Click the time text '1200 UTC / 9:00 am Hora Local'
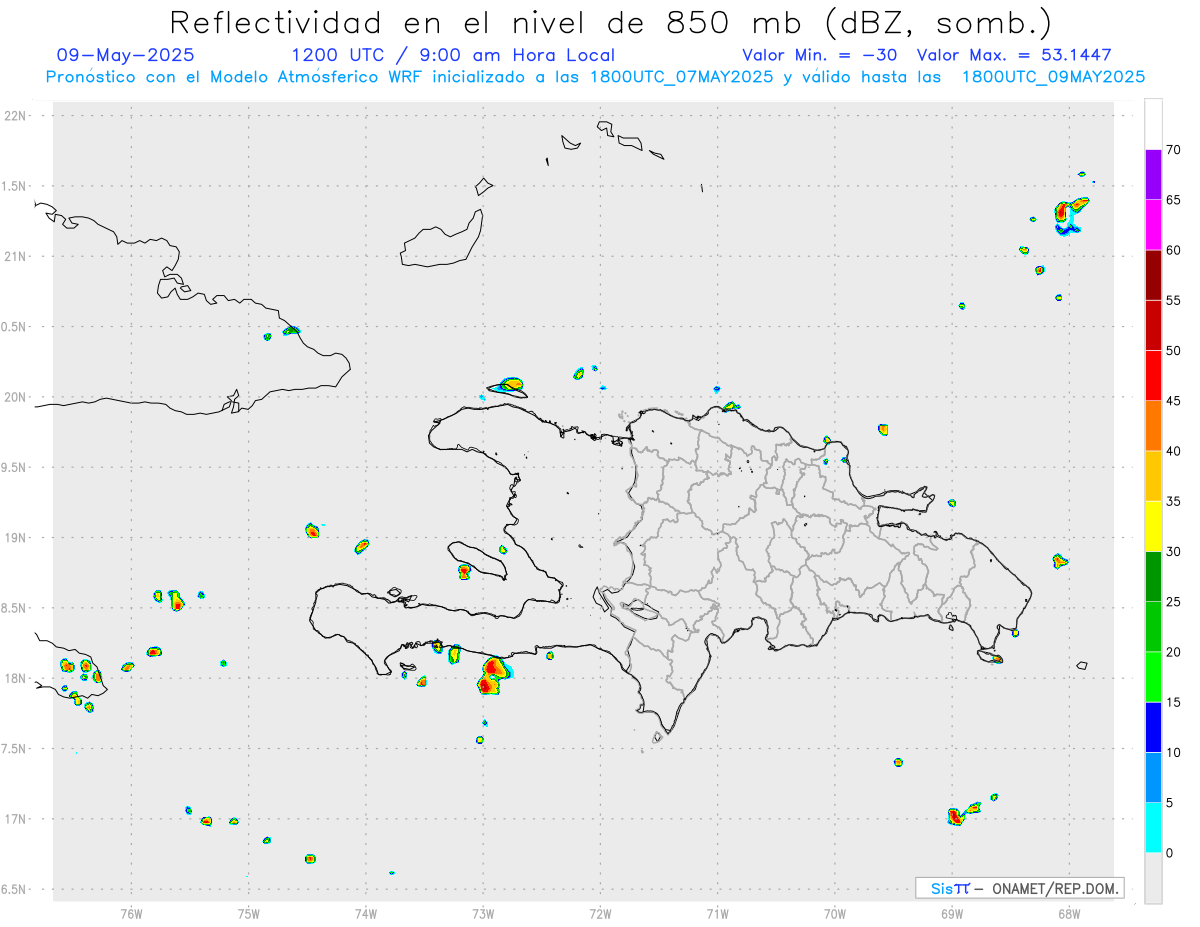 pos(453,55)
